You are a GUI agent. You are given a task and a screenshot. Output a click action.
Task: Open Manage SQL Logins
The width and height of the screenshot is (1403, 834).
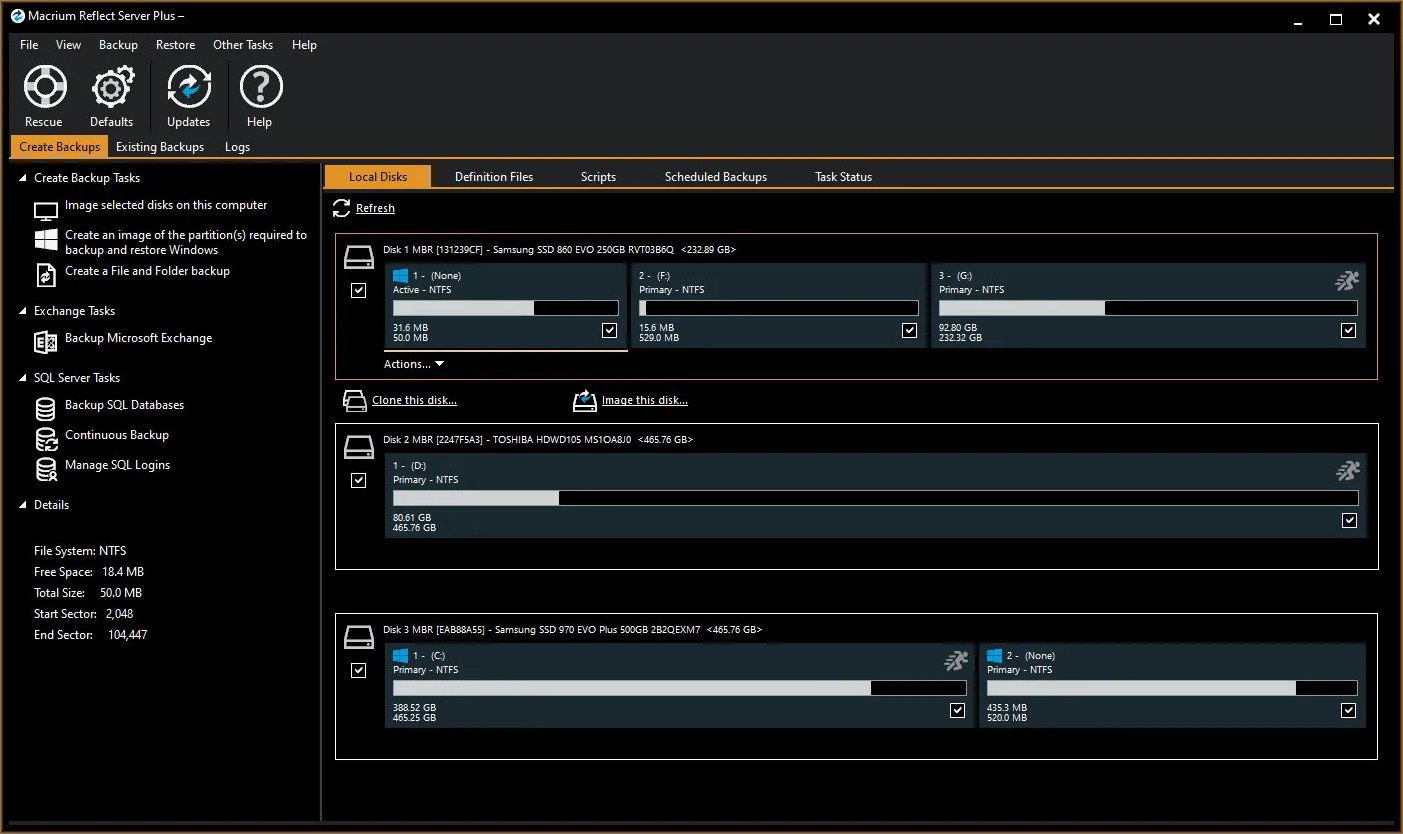pos(118,464)
